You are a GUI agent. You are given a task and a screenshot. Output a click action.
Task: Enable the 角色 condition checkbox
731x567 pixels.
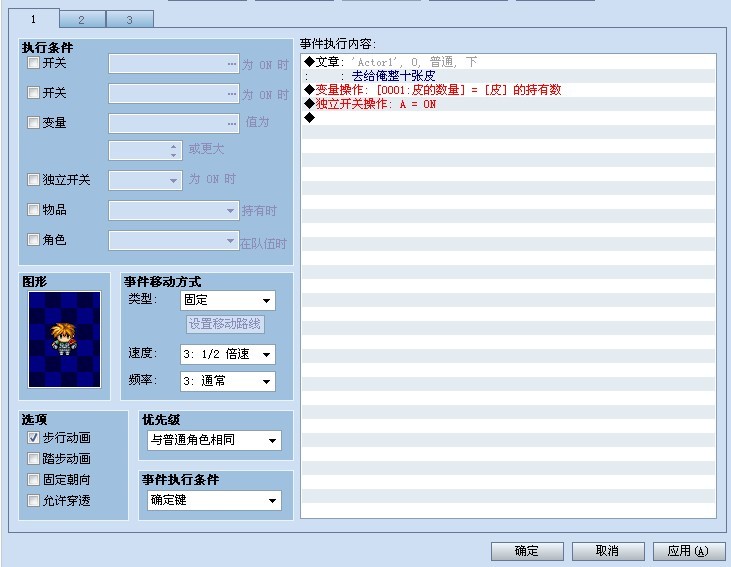point(33,240)
